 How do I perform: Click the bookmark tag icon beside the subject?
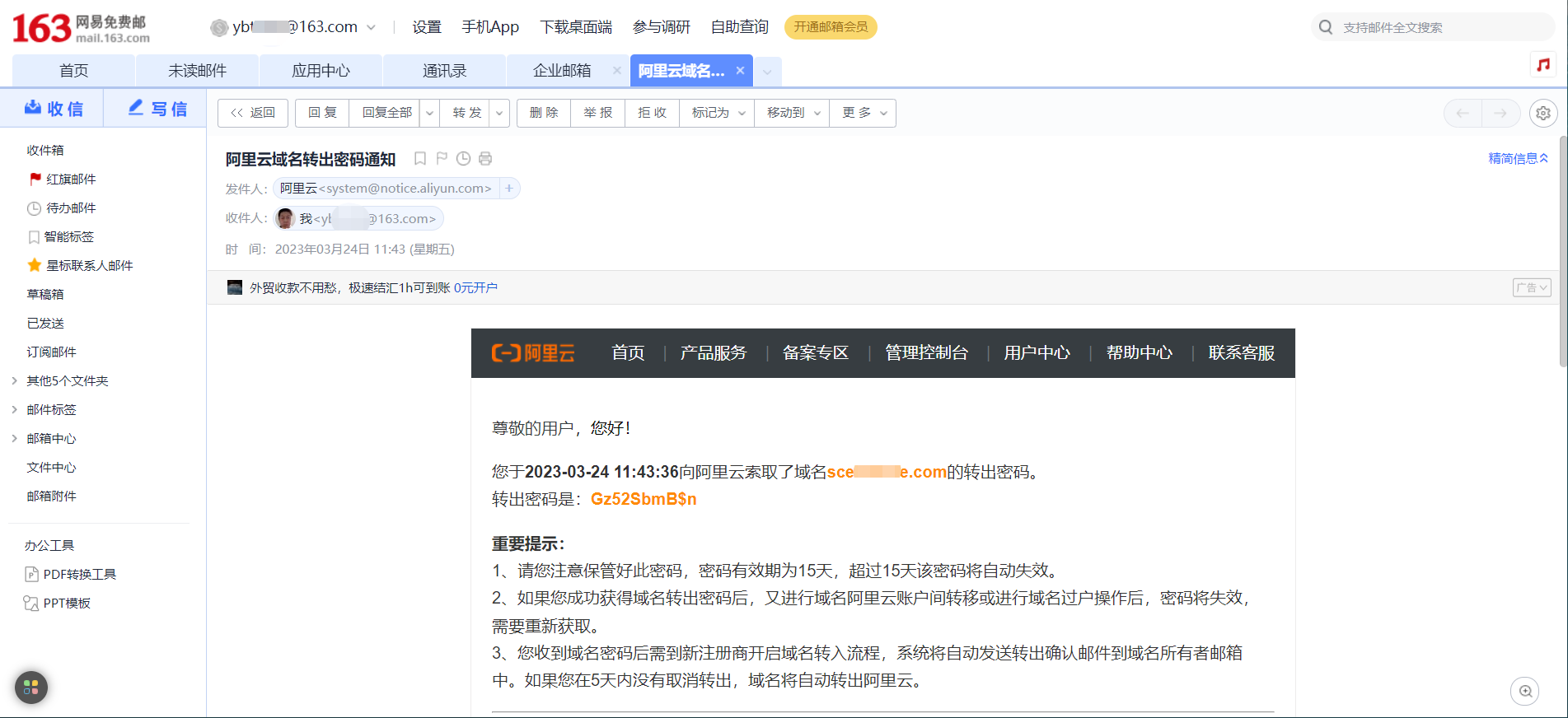click(420, 159)
